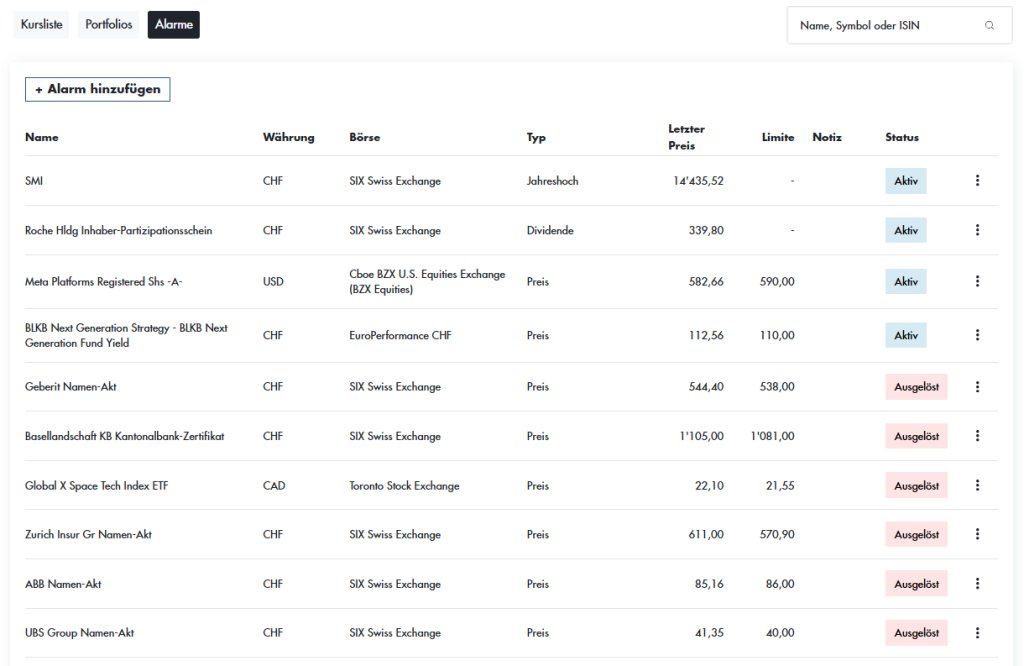Expand the options menu for BLKB Next Generation fund
The width and height of the screenshot is (1024, 666).
(977, 335)
